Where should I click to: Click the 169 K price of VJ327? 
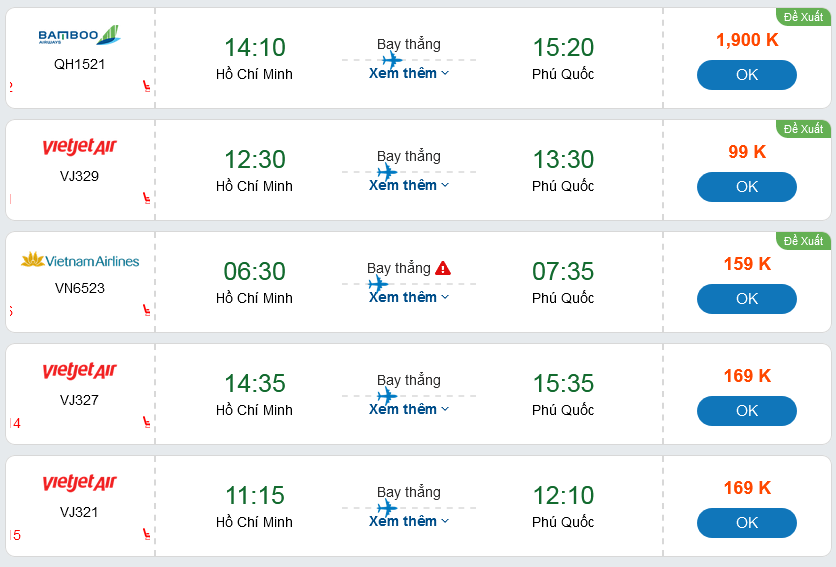click(747, 376)
